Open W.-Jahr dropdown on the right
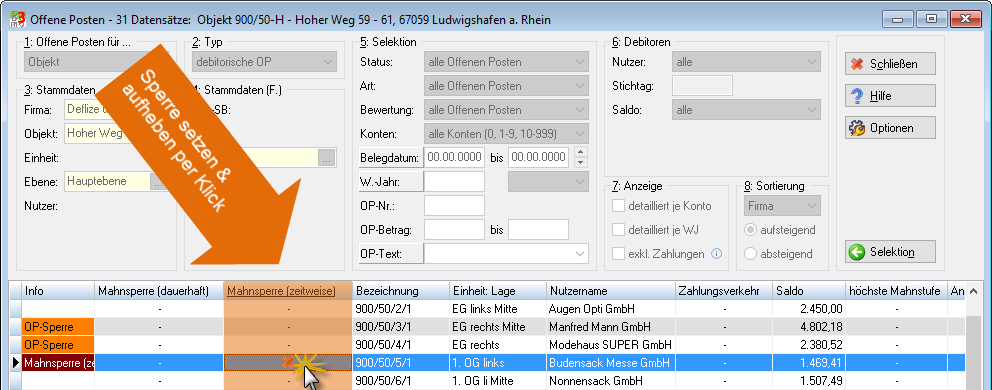Image resolution: width=992 pixels, height=390 pixels. tap(548, 182)
